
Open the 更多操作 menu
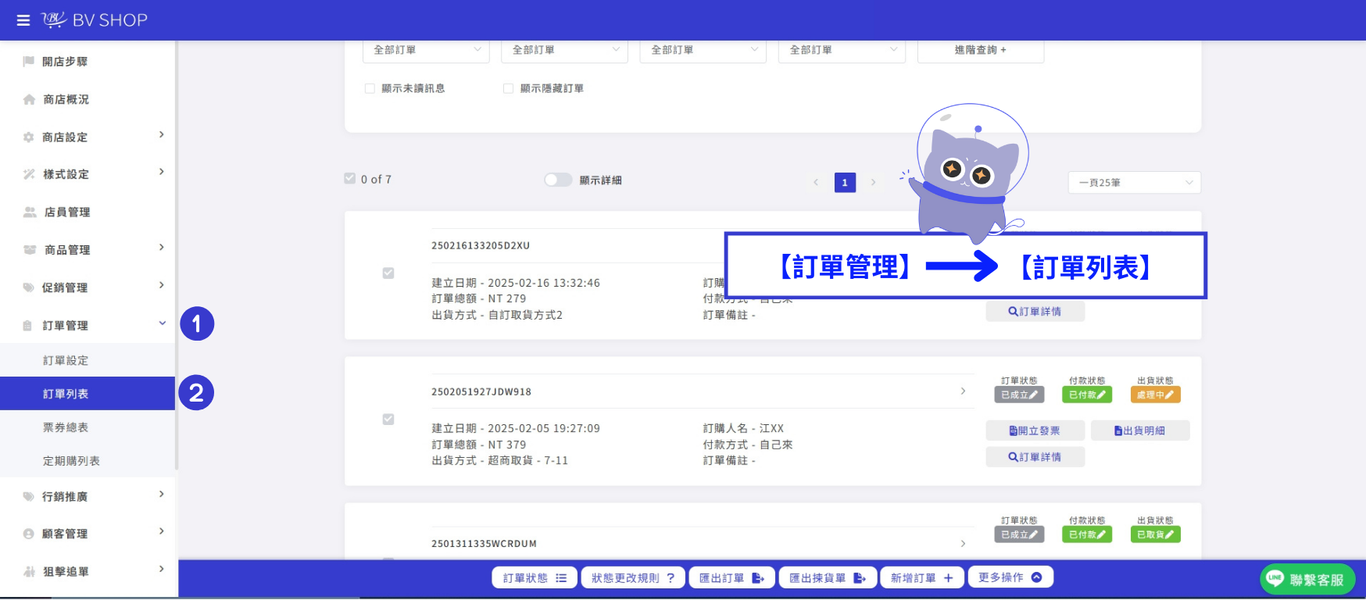pyautogui.click(x=1011, y=578)
